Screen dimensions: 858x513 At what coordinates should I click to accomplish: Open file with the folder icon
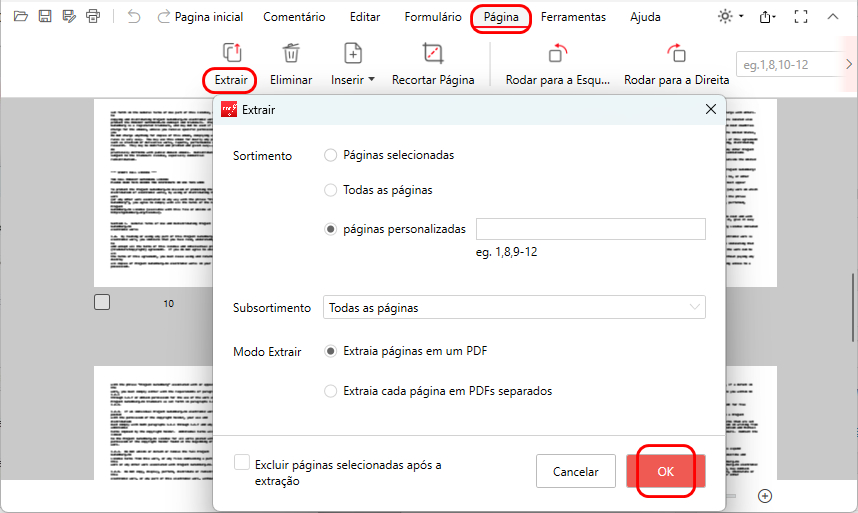[21, 16]
